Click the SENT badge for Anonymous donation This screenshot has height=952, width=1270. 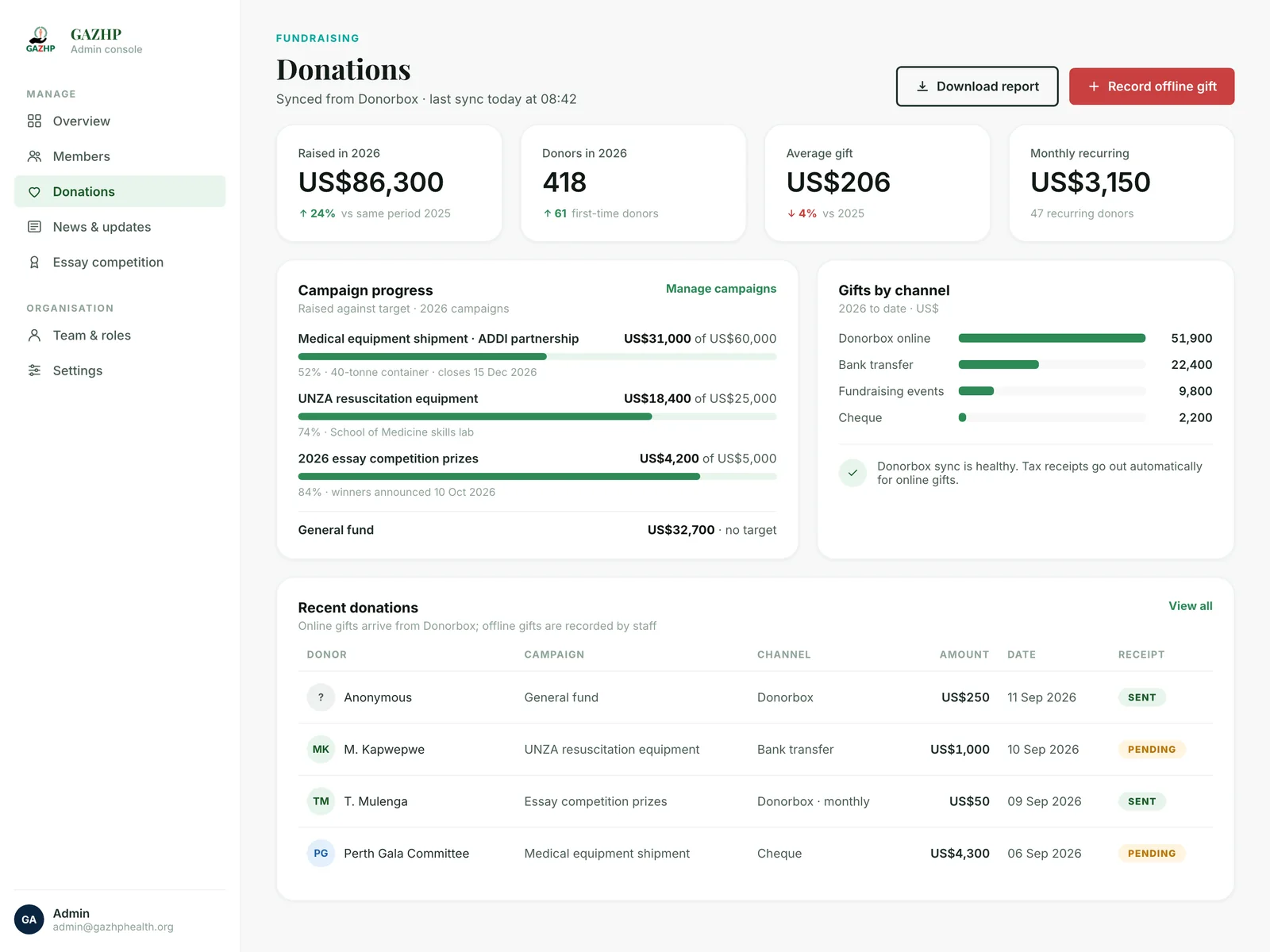point(1141,697)
